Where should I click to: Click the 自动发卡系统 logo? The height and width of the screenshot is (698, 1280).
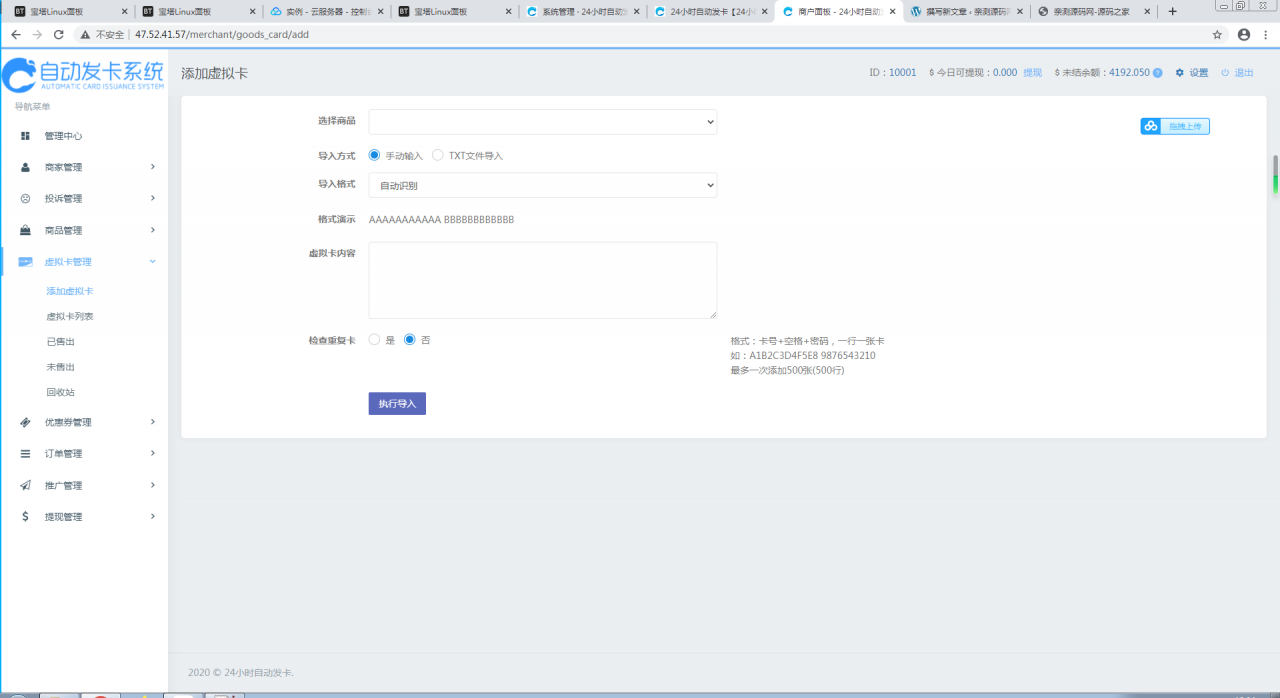click(83, 75)
